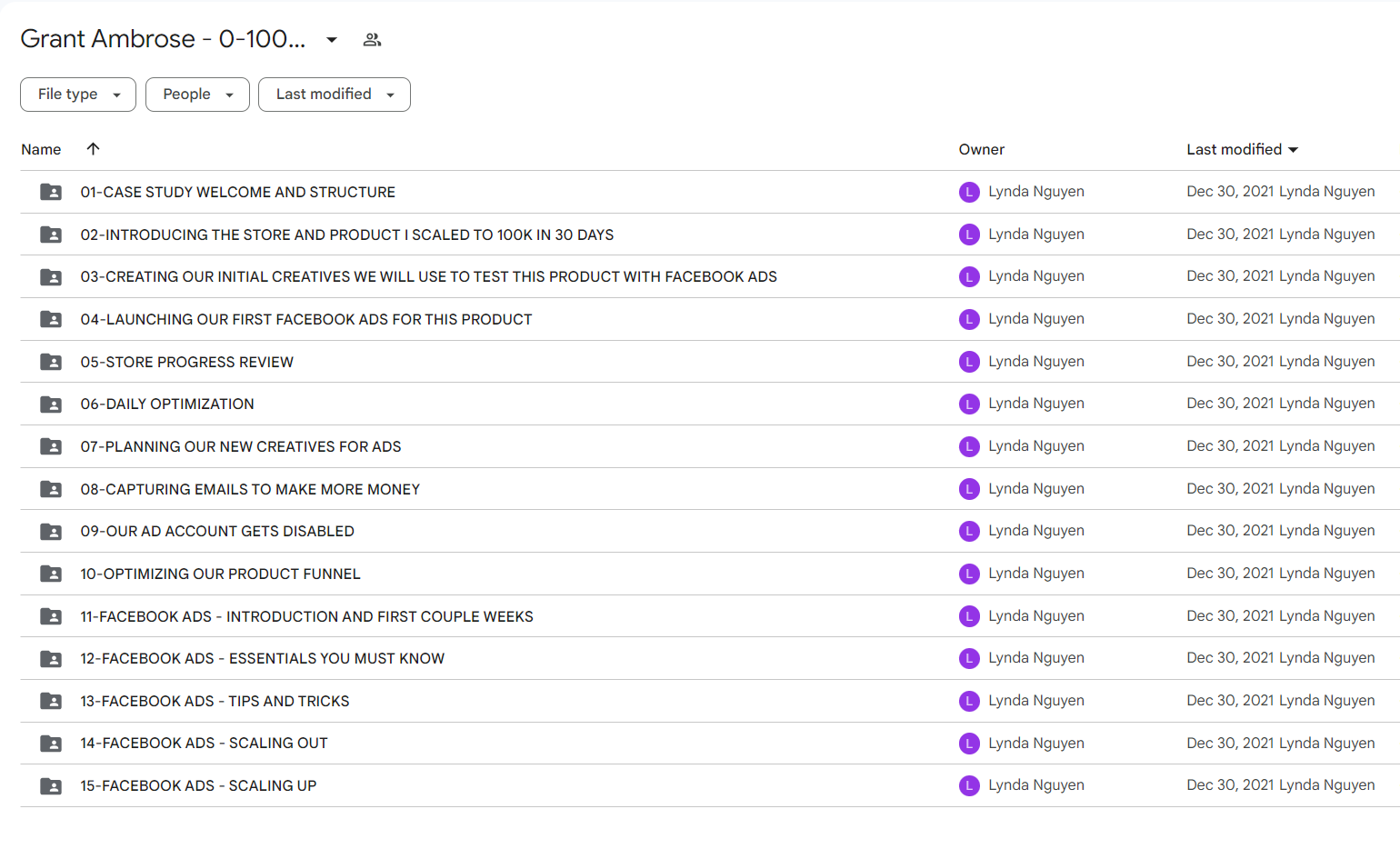Select 09-OUR AD ACCOUNT GETS DISABLED name
The height and width of the screenshot is (849, 1400).
[217, 531]
